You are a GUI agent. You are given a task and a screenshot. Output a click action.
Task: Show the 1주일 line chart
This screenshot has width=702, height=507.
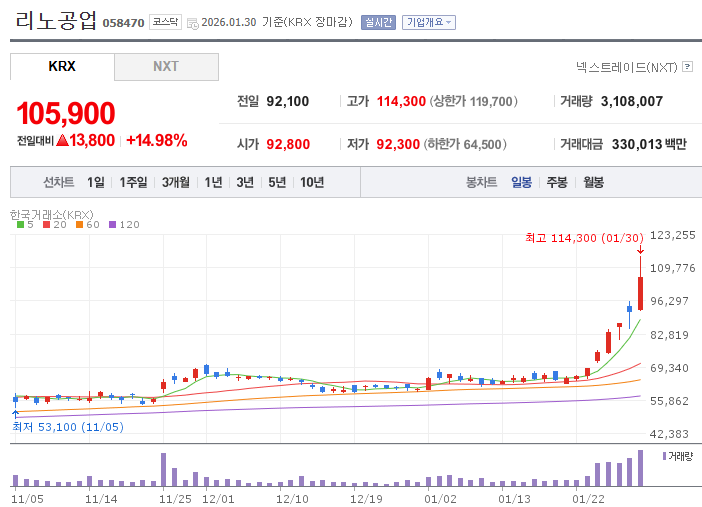tap(133, 182)
